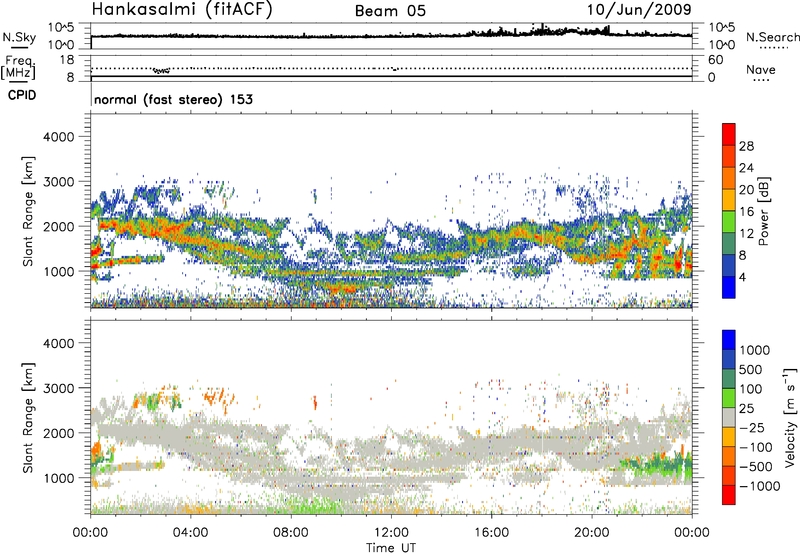
Task: Click the 'Velocity [m s⁻¹]' colorbar label
Action: [x=789, y=417]
